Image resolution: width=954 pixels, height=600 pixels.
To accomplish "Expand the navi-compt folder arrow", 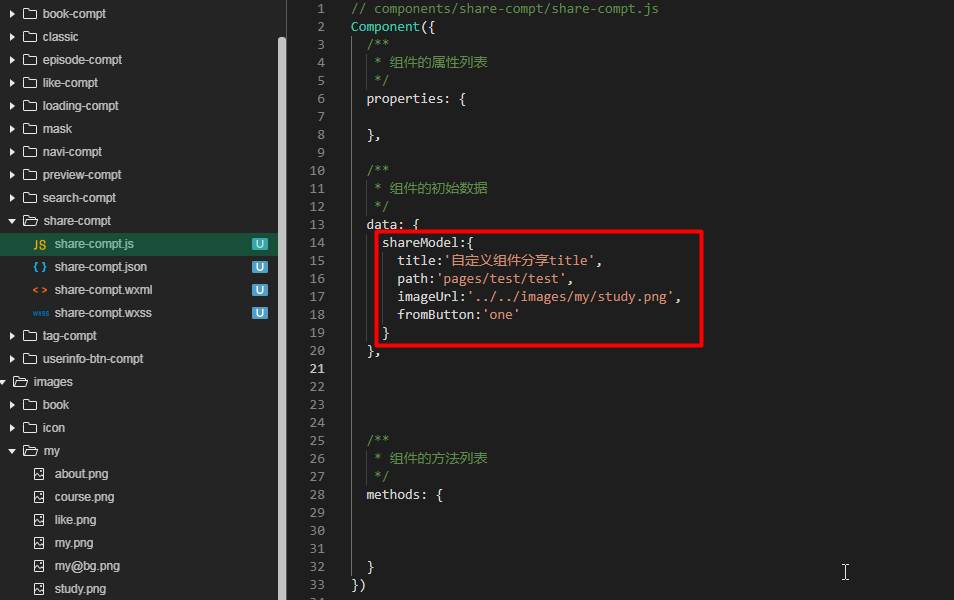I will tap(12, 152).
